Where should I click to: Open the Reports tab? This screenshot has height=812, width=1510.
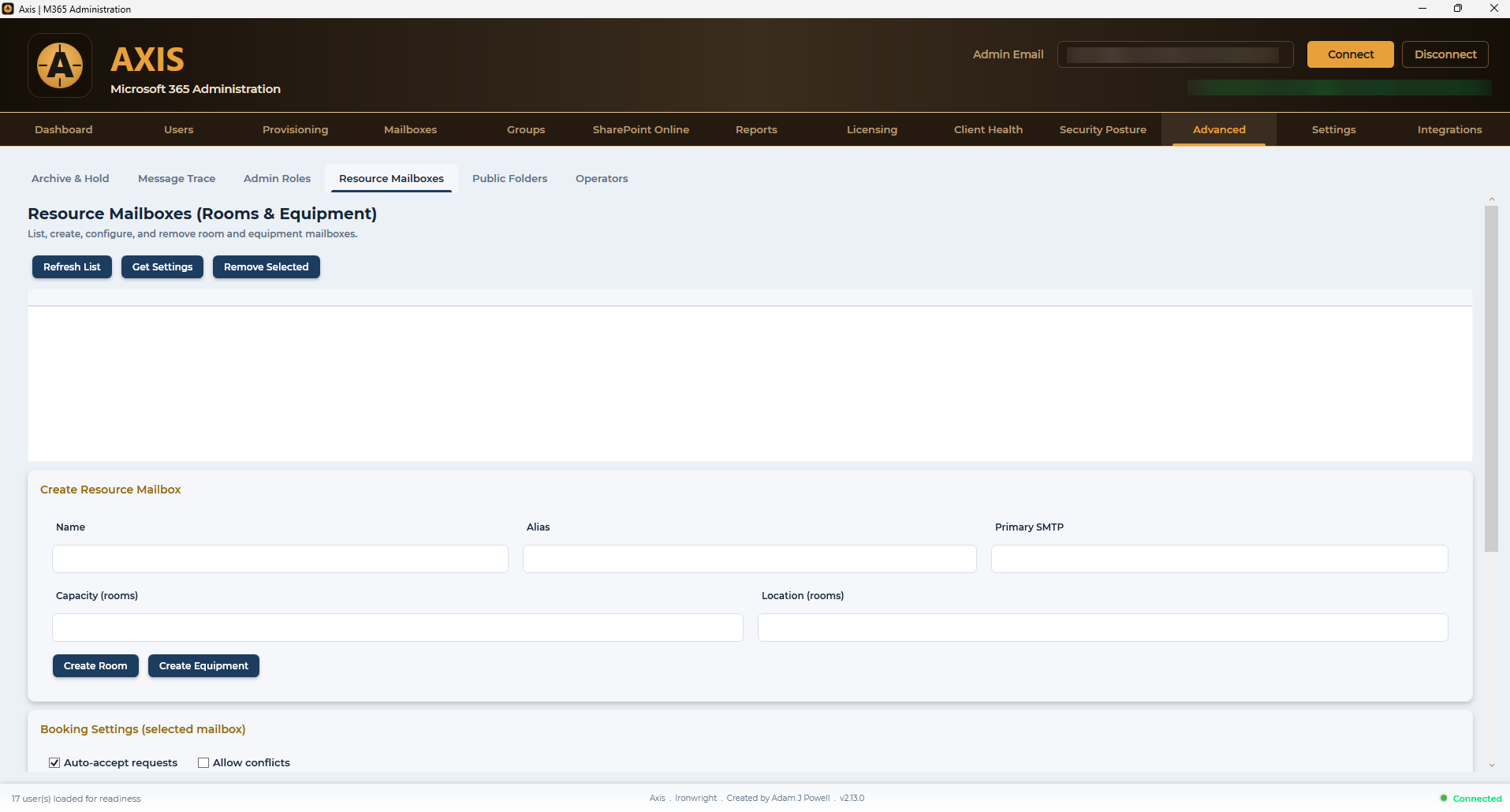(x=756, y=129)
